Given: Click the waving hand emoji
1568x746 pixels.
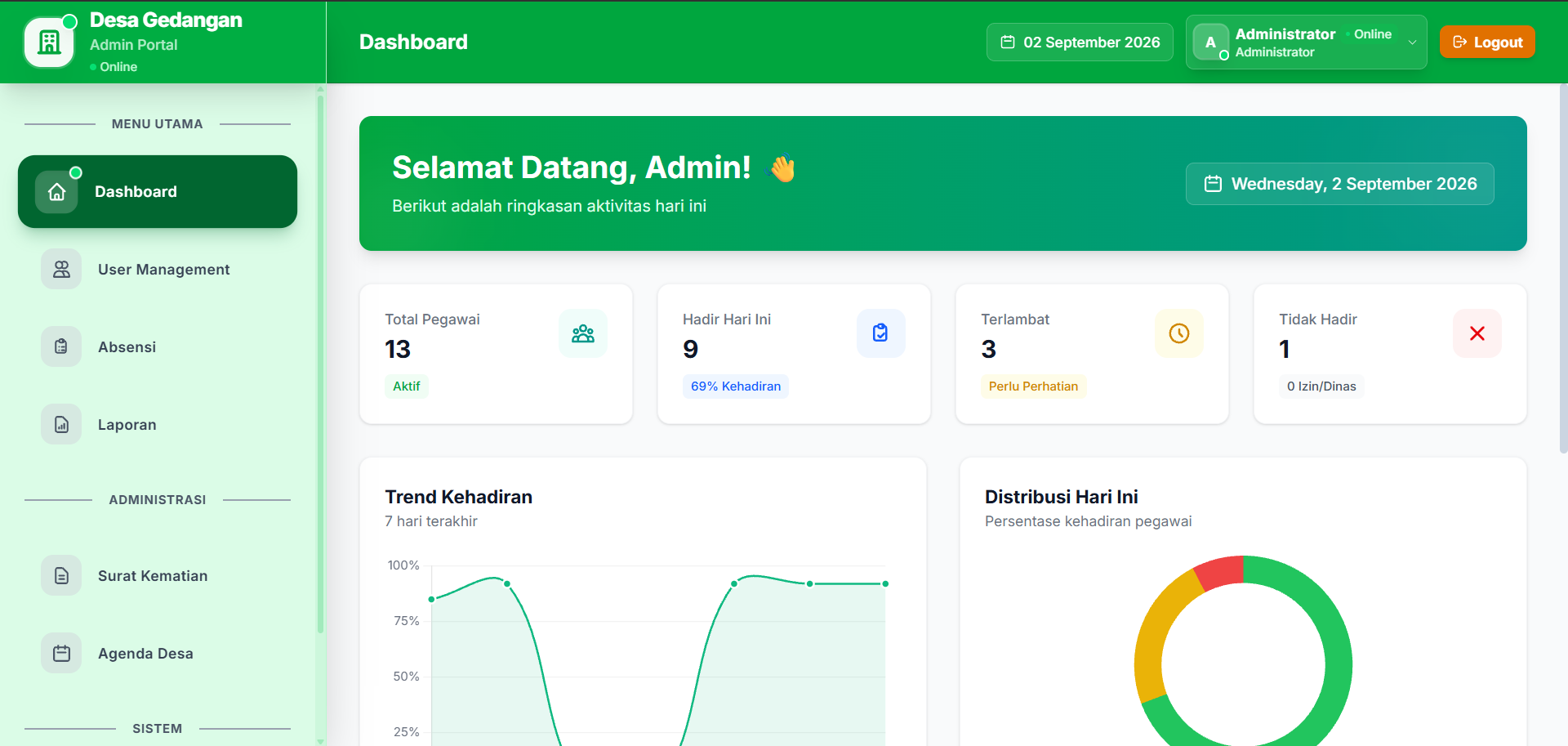Looking at the screenshot, I should coord(782,168).
